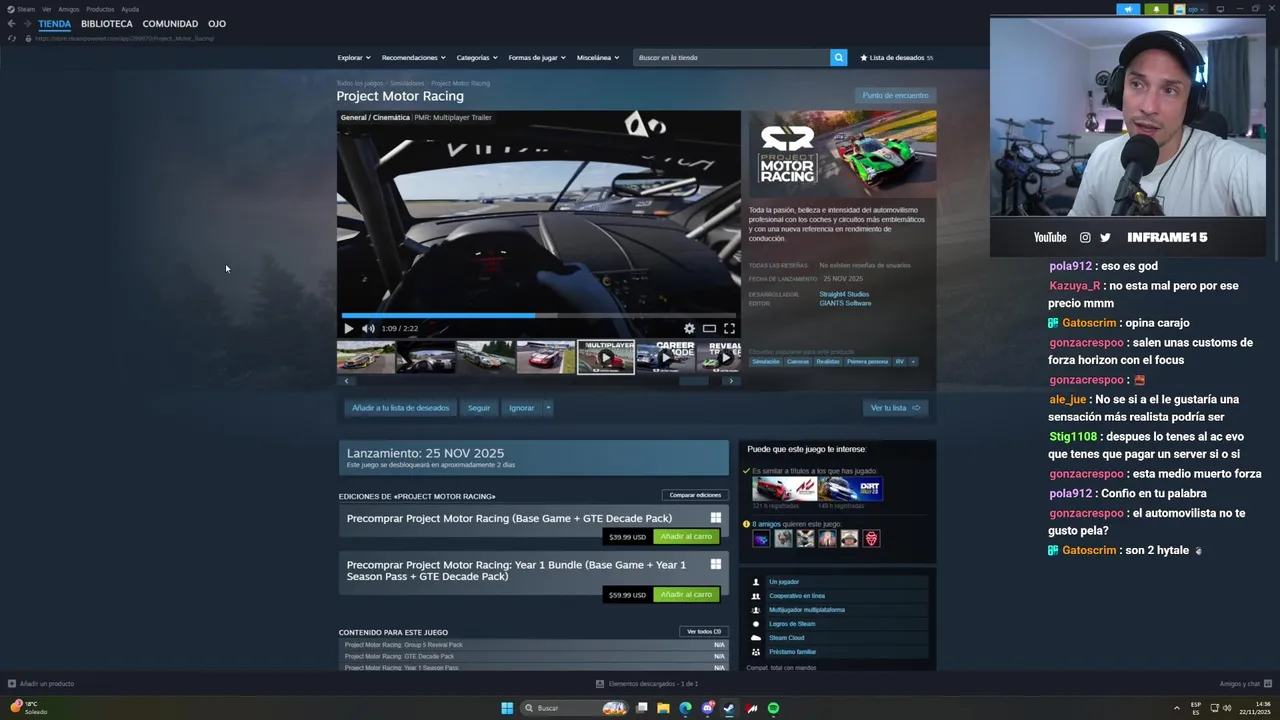Select the Multiplayer trailer thumbnail
Screen dimensions: 1280x720
tap(606, 357)
